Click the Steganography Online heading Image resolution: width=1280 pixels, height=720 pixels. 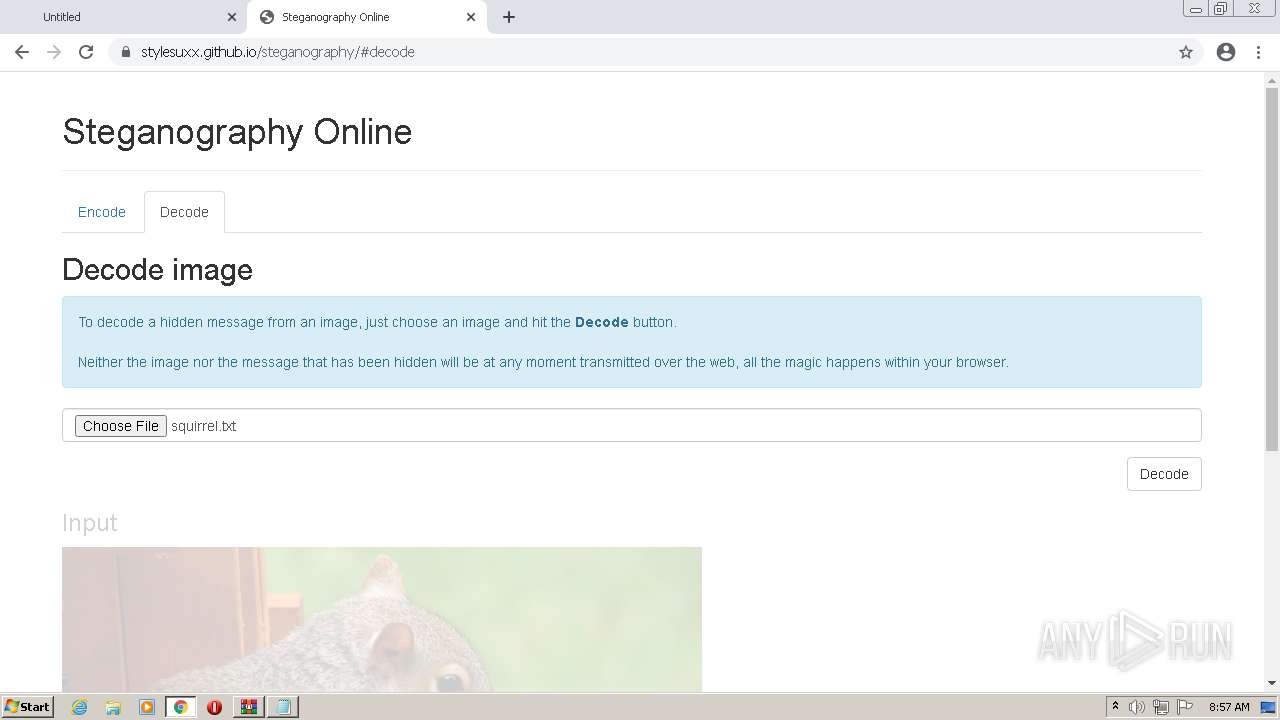click(237, 132)
